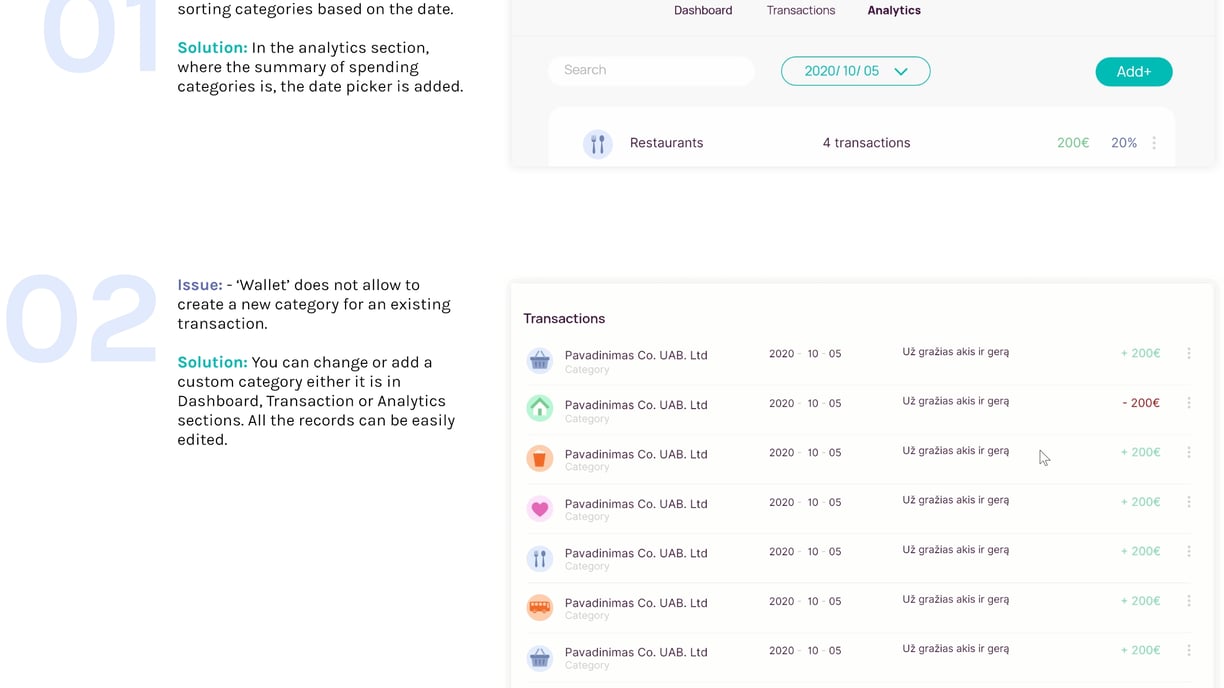This screenshot has height=688, width=1224.
Task: Open three-dot menu of first transaction
Action: click(1189, 353)
